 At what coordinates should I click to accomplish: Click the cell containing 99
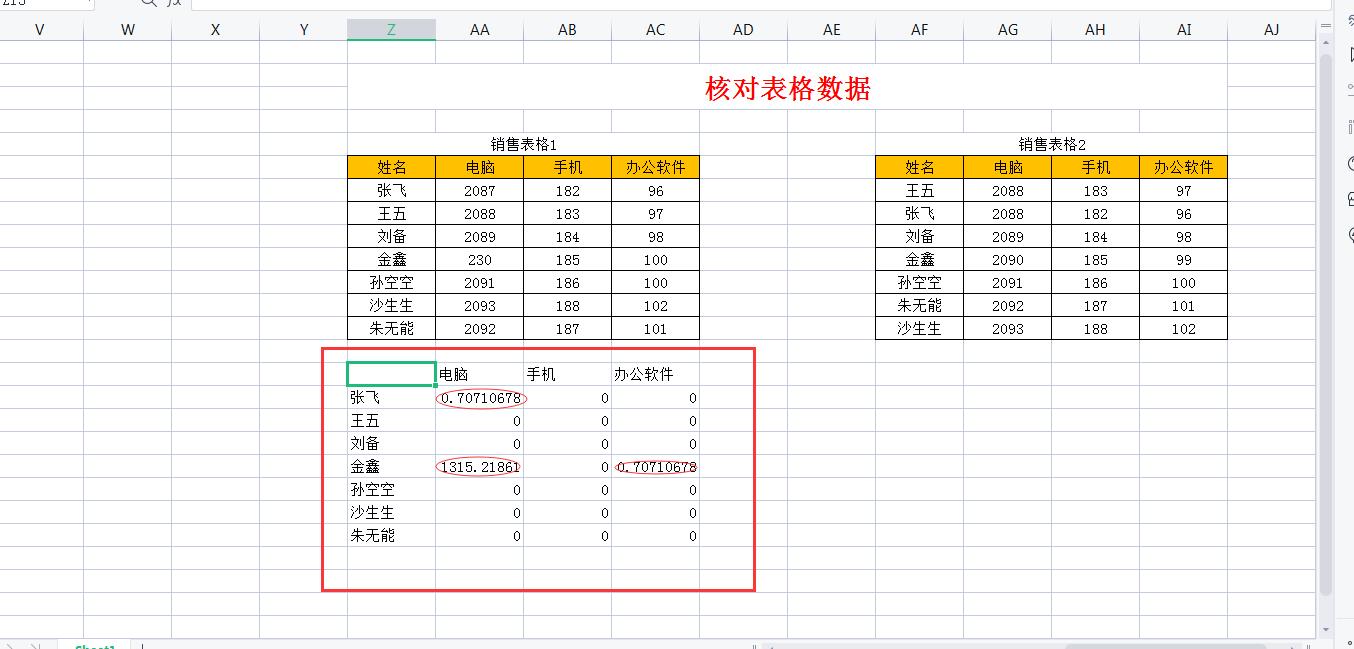[x=1184, y=259]
